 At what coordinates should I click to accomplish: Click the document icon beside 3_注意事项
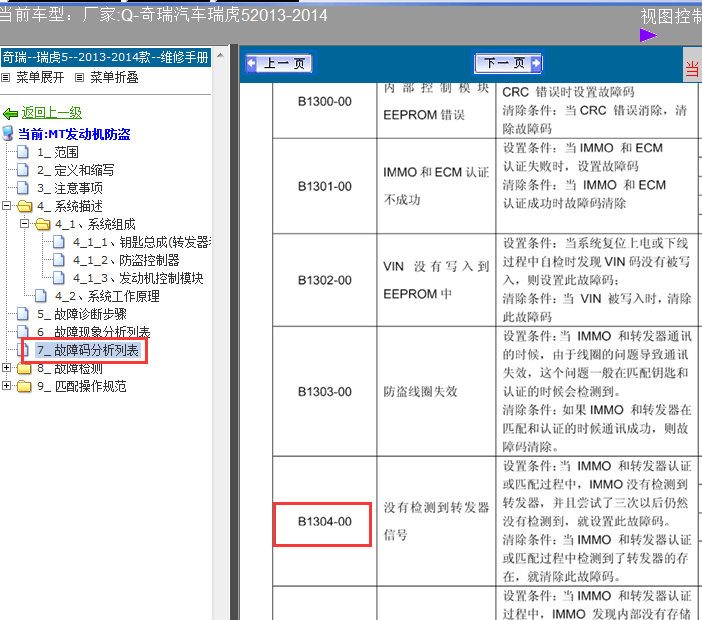(23, 188)
